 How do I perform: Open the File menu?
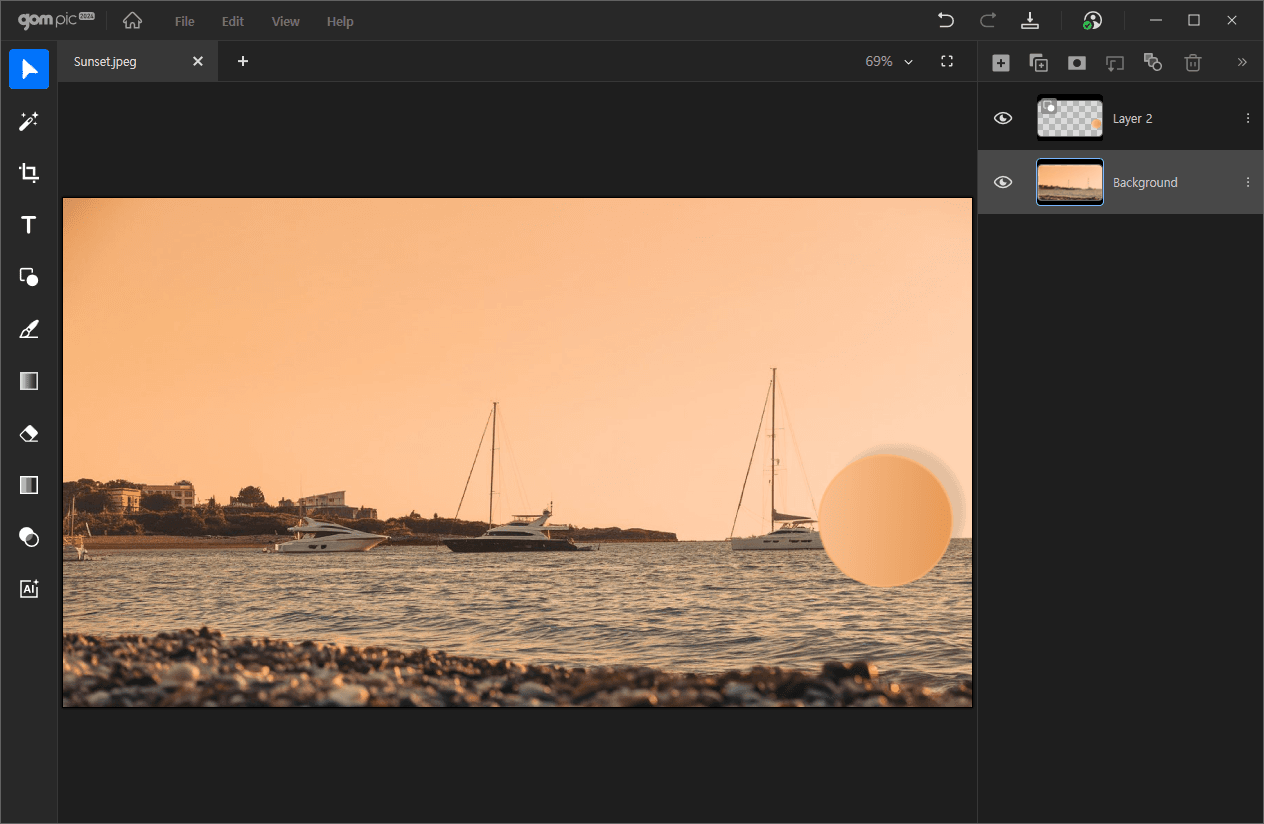click(184, 21)
